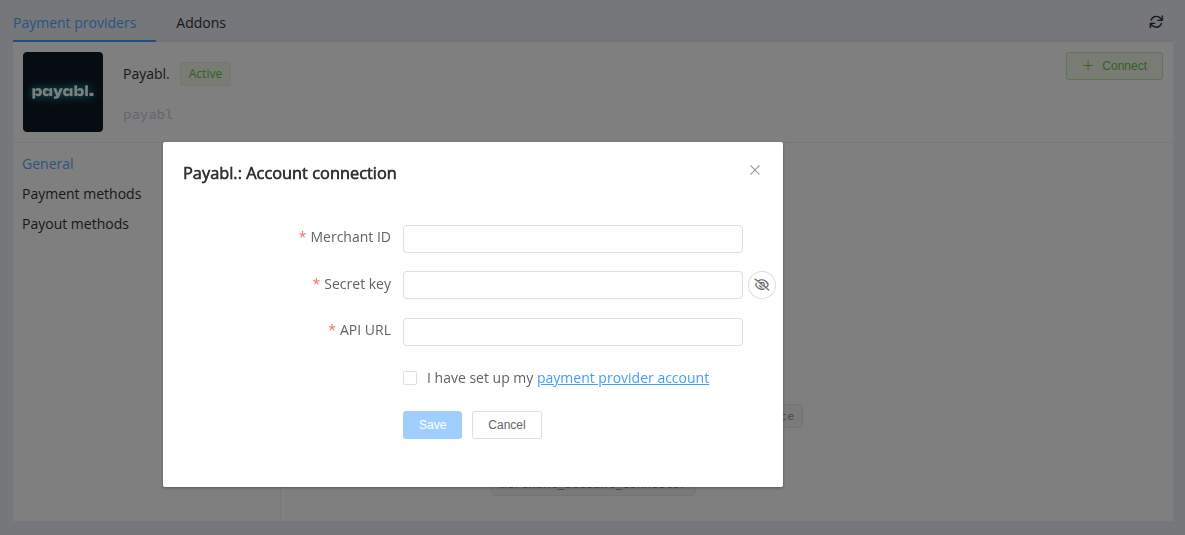
Task: Check the 'I have set up my' checkbox
Action: click(410, 378)
